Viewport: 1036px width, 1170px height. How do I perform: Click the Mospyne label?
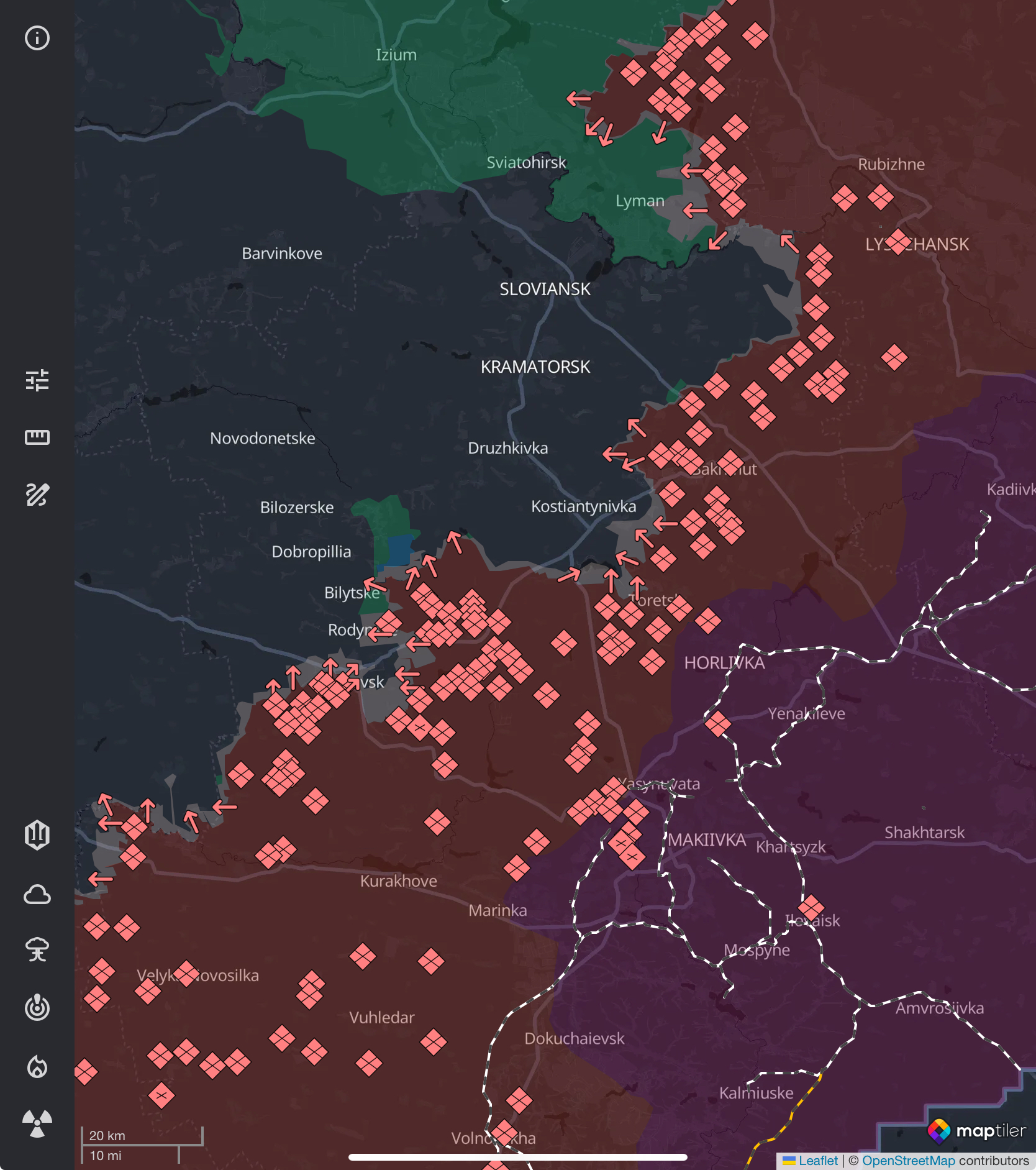(x=757, y=950)
